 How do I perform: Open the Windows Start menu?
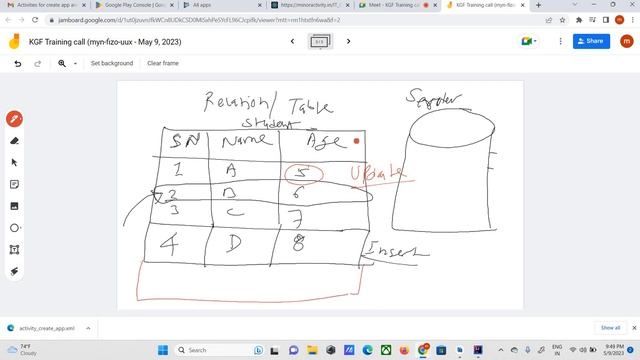163,350
